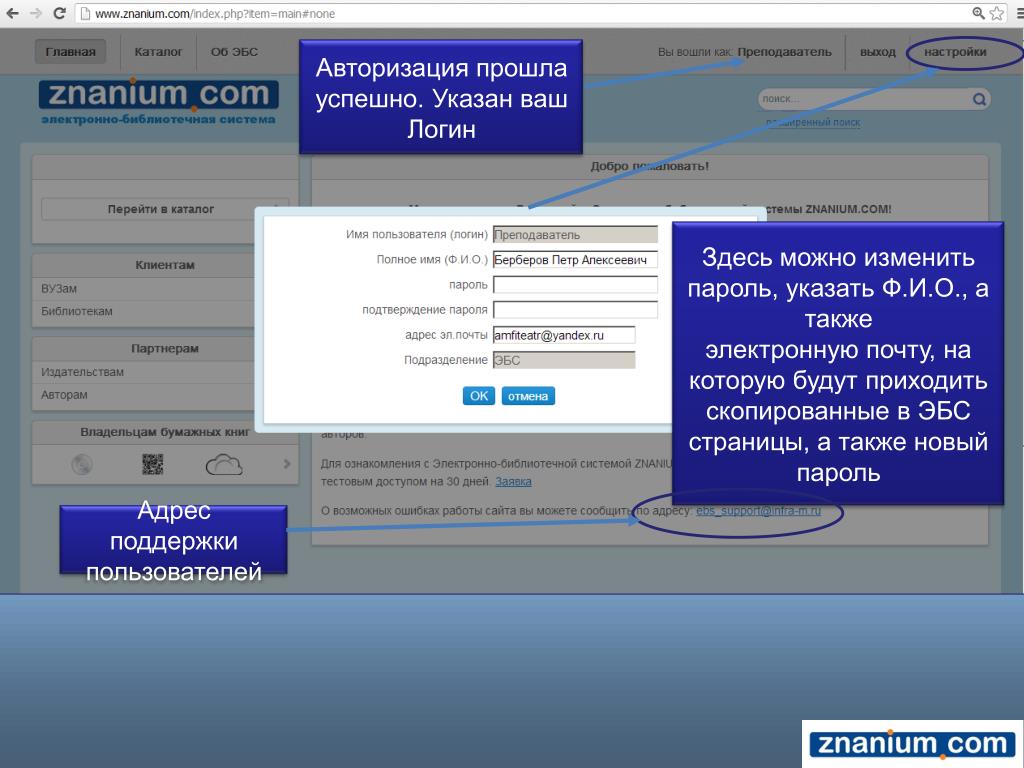Click the browser address bar URL
Viewport: 1024px width, 768px height.
216,14
